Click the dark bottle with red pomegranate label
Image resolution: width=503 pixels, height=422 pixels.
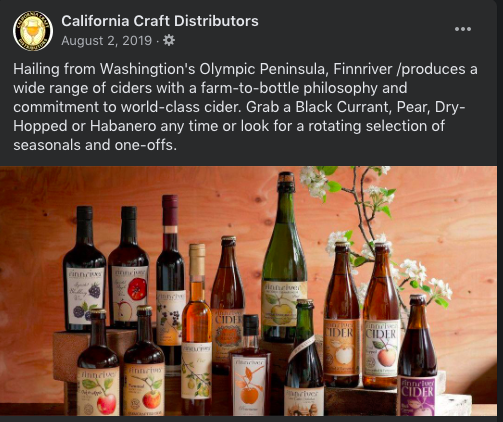point(128,267)
